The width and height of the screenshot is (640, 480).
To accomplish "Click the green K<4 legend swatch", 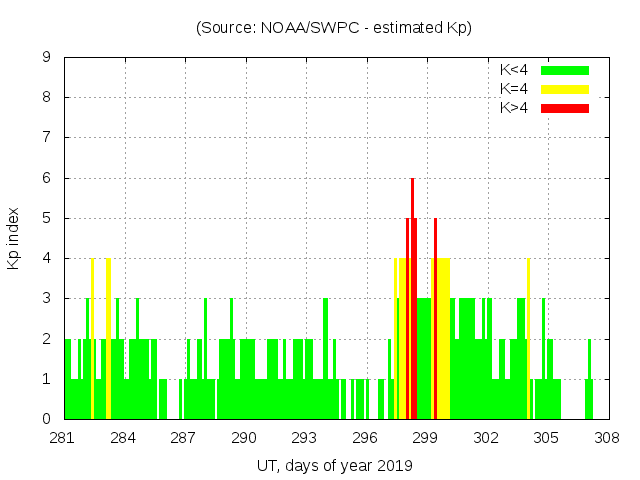I will [565, 70].
